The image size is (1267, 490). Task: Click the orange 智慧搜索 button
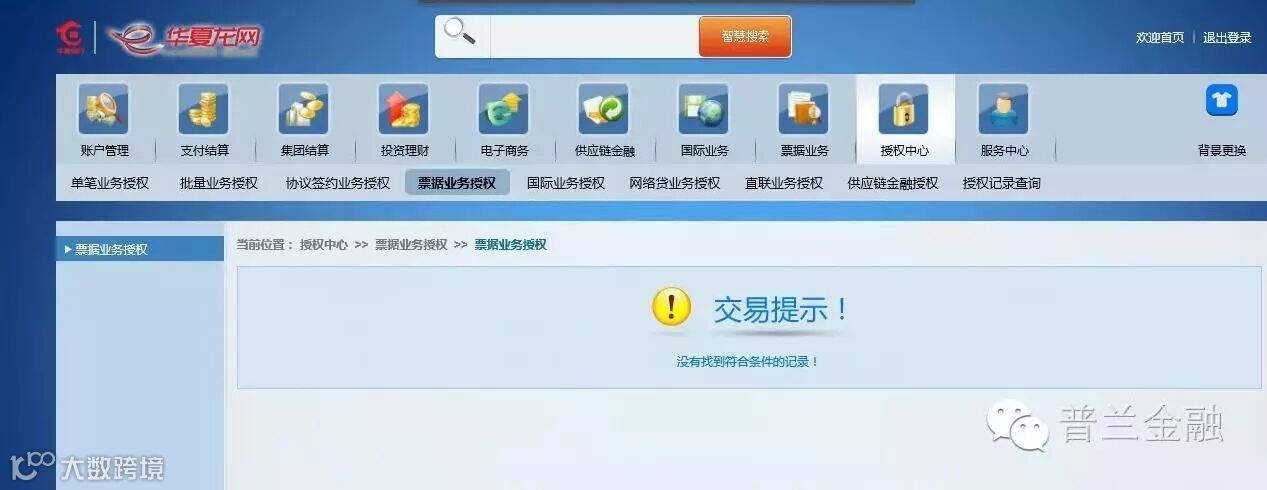[x=745, y=36]
